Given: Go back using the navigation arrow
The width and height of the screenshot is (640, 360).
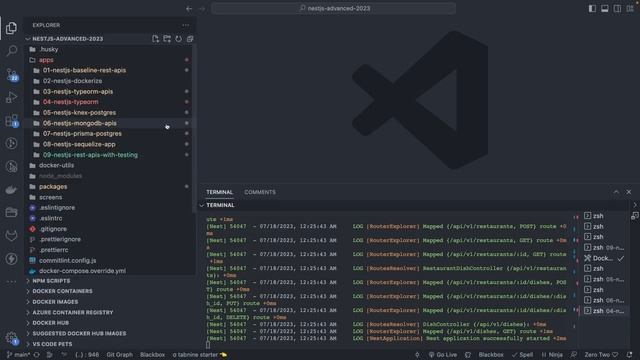Looking at the screenshot, I should tap(189, 9).
